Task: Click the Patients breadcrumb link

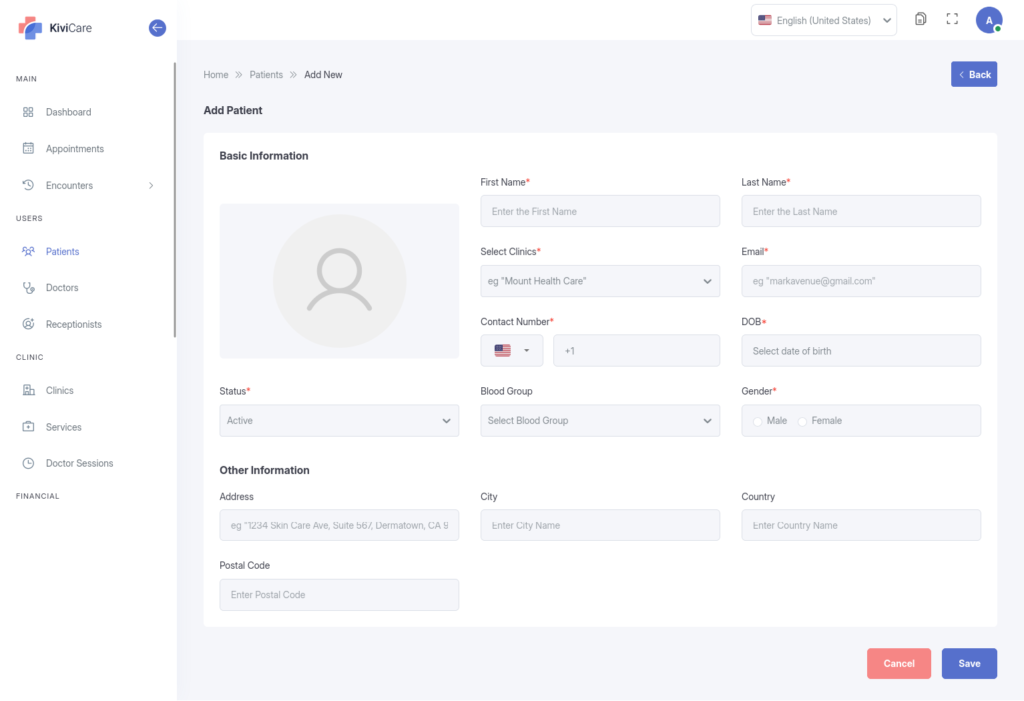Action: [266, 75]
